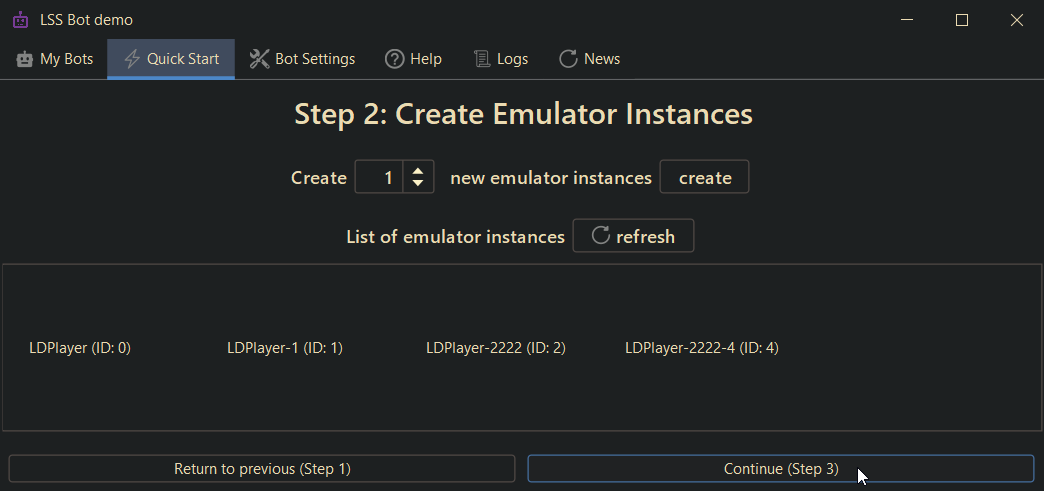Minimize the LSS Bot demo window
The width and height of the screenshot is (1044, 491).
pyautogui.click(x=907, y=20)
